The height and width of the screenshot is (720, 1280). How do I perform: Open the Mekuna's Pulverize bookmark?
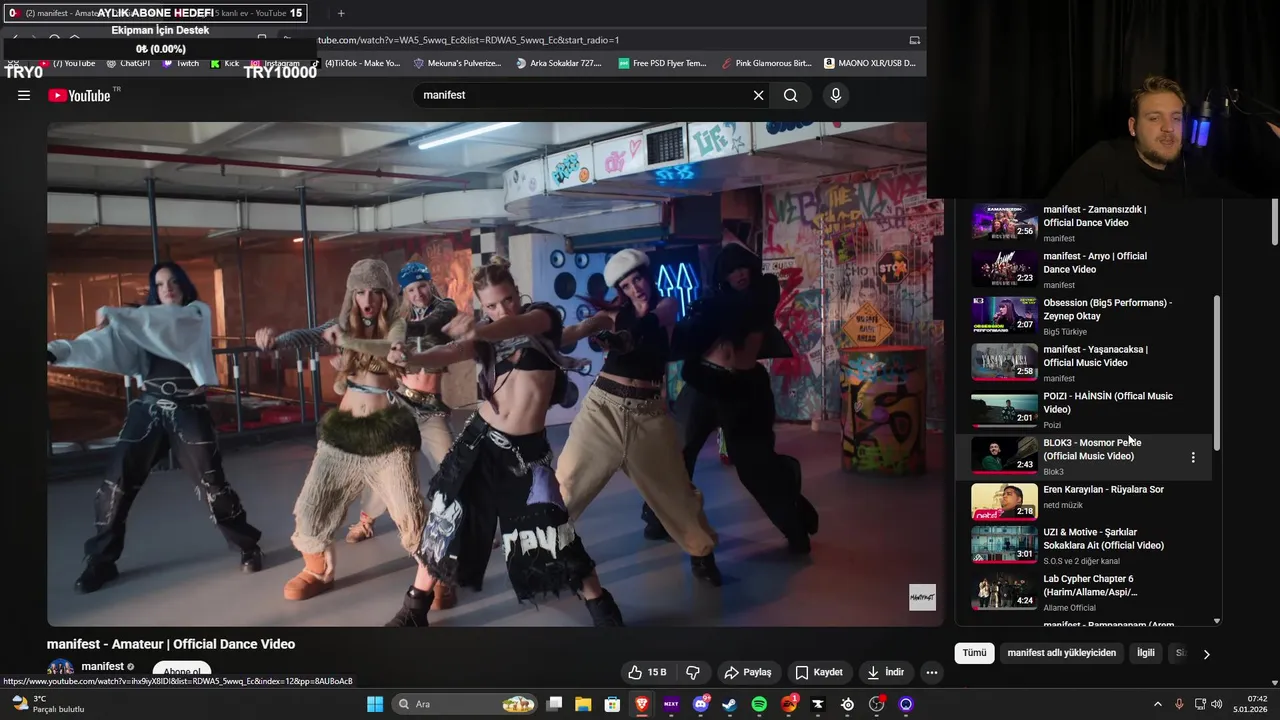click(457, 63)
